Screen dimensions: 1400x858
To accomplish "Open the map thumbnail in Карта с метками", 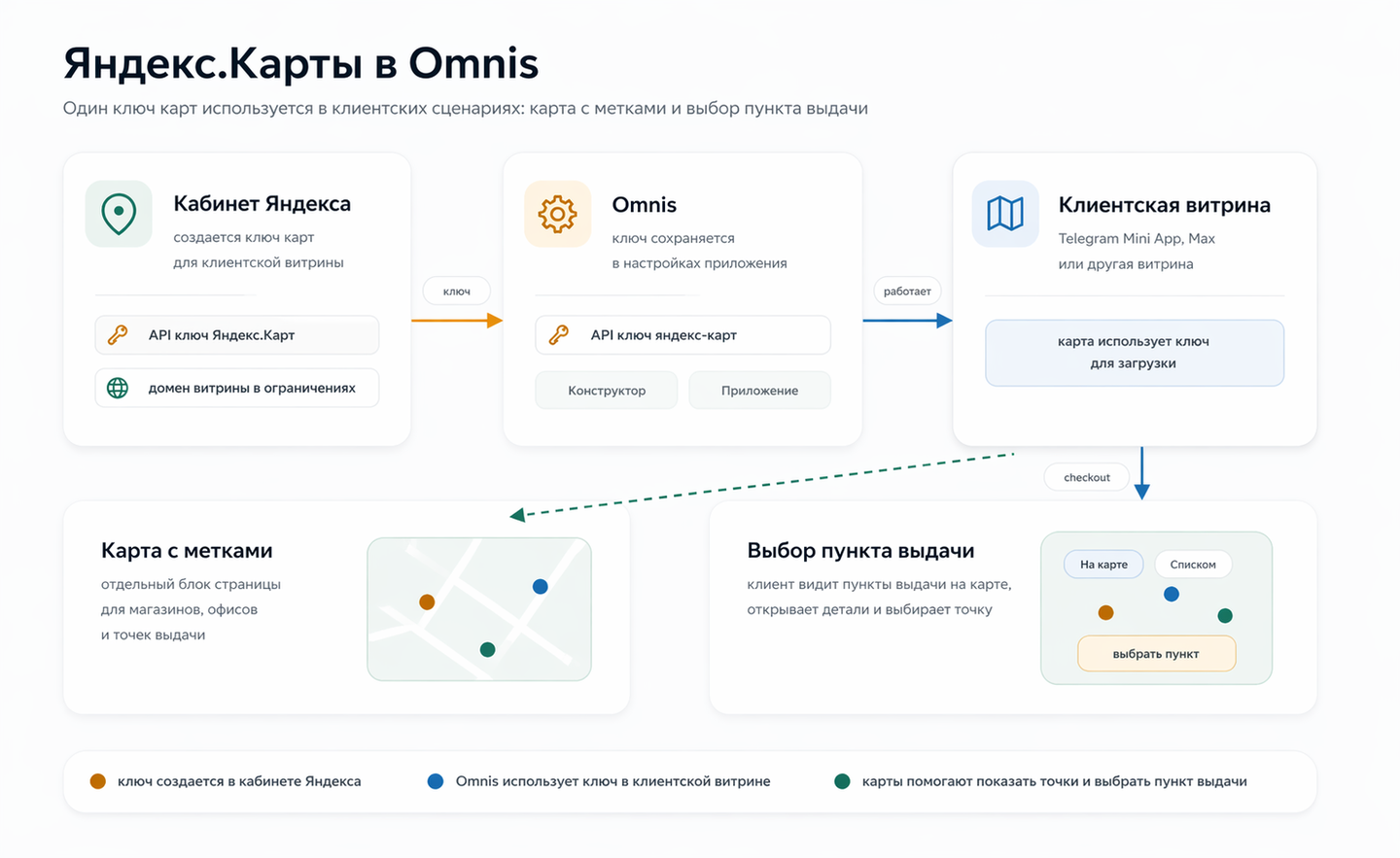I will (478, 609).
